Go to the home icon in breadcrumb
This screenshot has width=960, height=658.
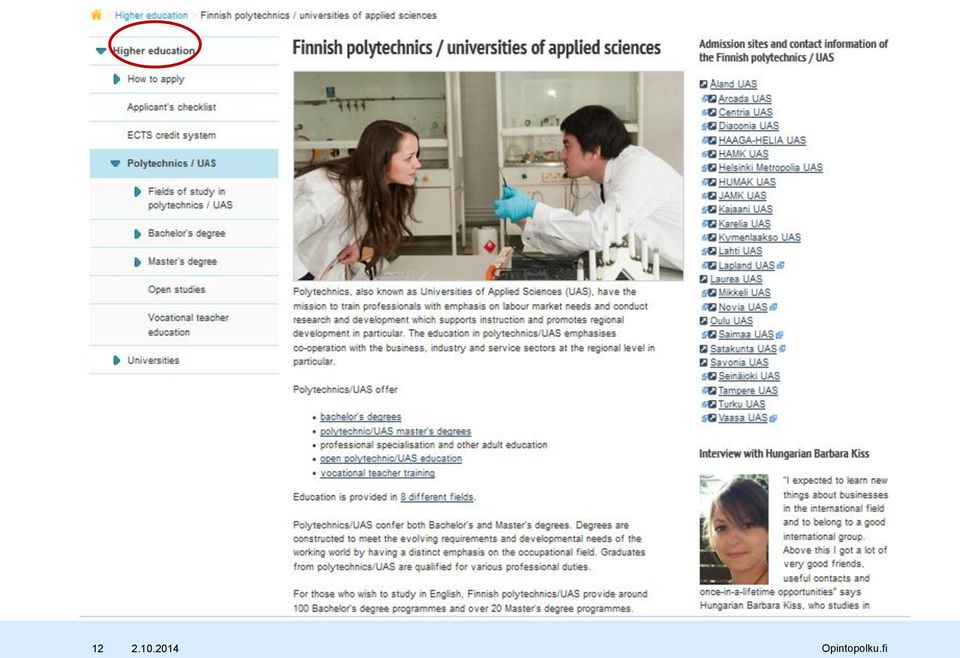click(96, 15)
